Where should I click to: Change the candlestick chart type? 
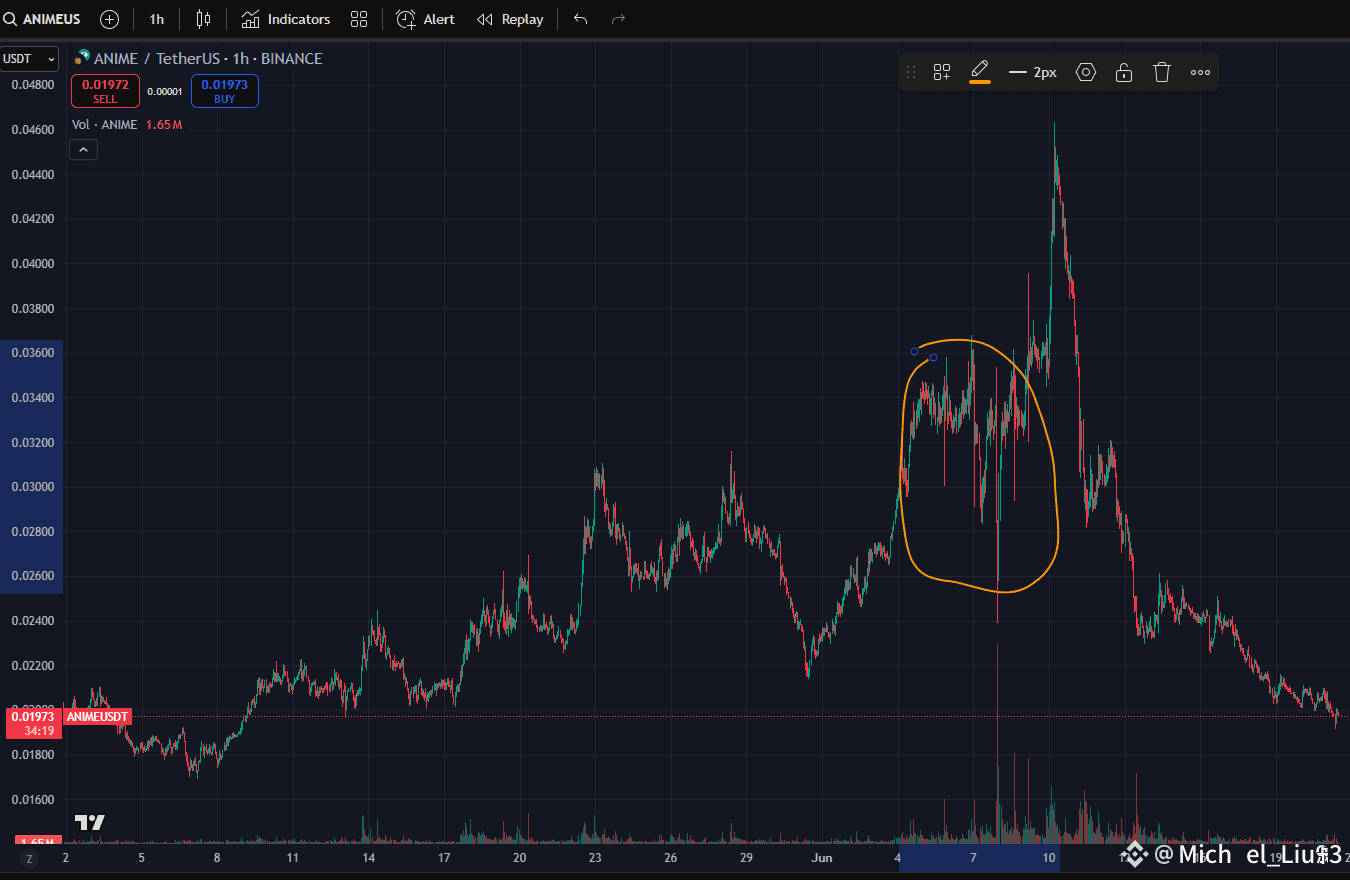(204, 19)
